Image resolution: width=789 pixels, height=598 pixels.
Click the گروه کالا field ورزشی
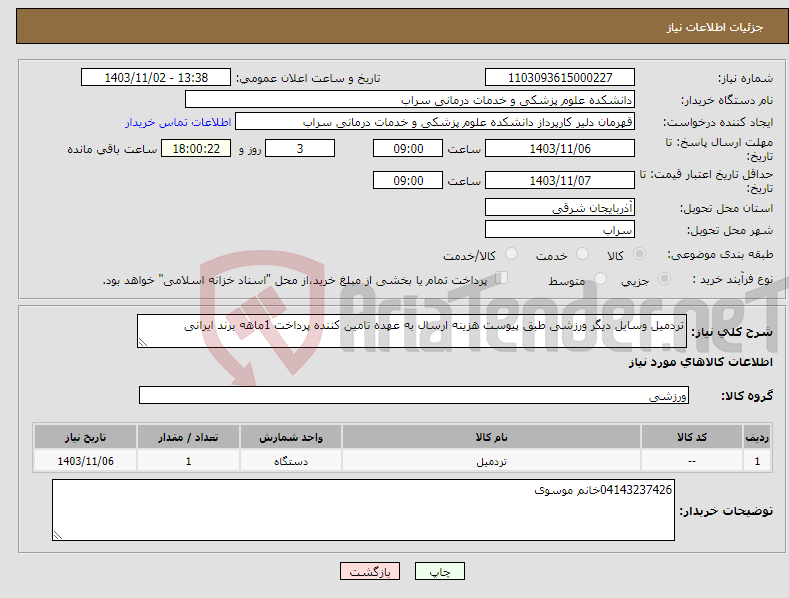coord(414,395)
